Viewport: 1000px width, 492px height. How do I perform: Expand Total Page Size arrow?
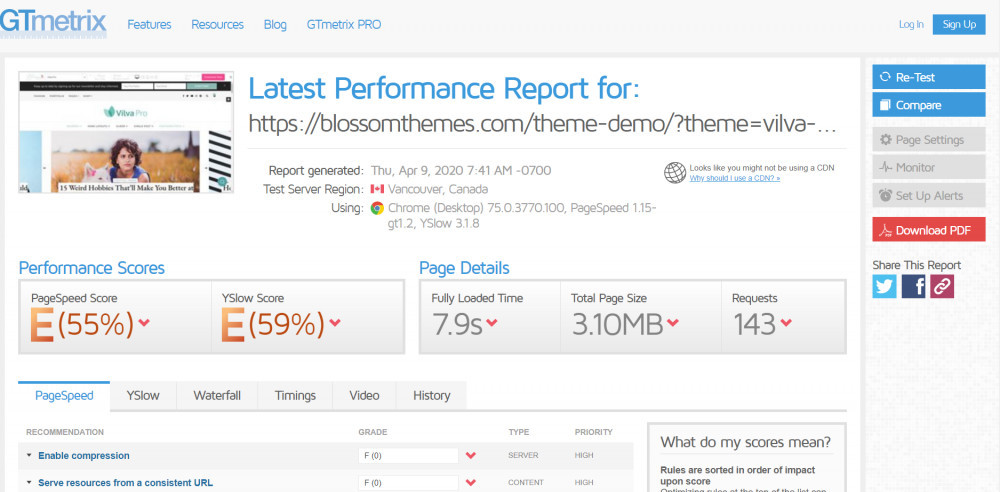pos(672,322)
